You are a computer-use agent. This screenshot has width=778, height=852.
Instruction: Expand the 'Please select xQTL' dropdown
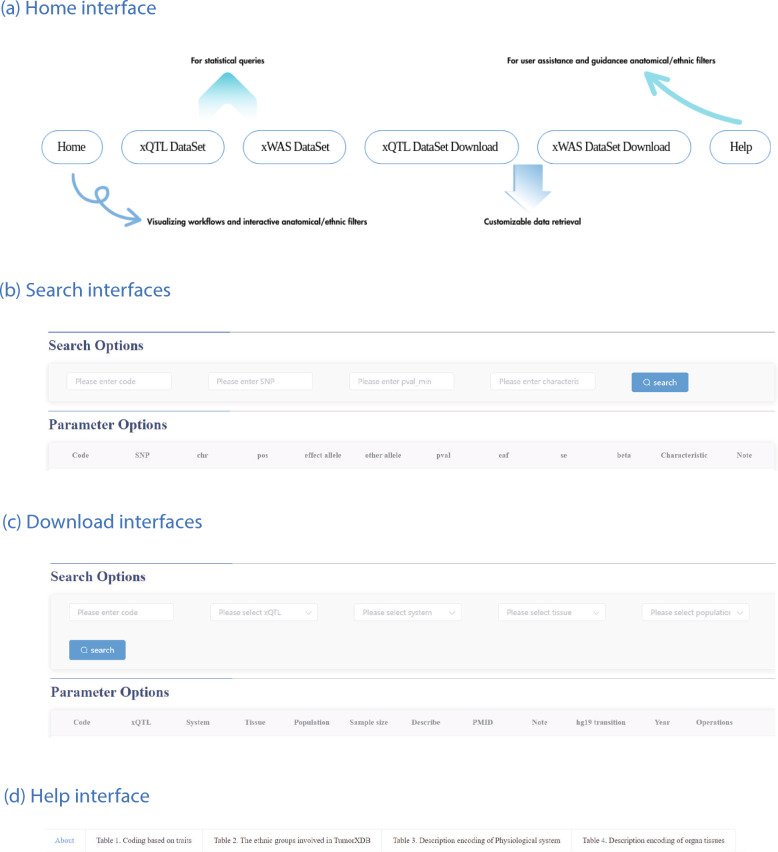[x=264, y=612]
